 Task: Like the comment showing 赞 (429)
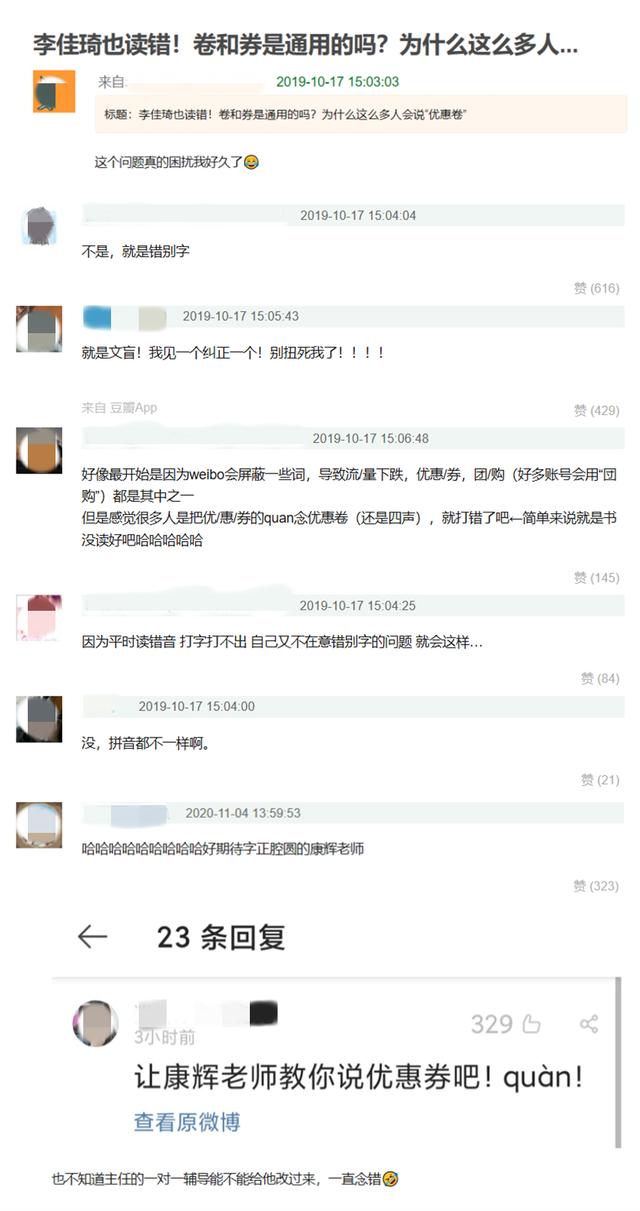pos(596,410)
